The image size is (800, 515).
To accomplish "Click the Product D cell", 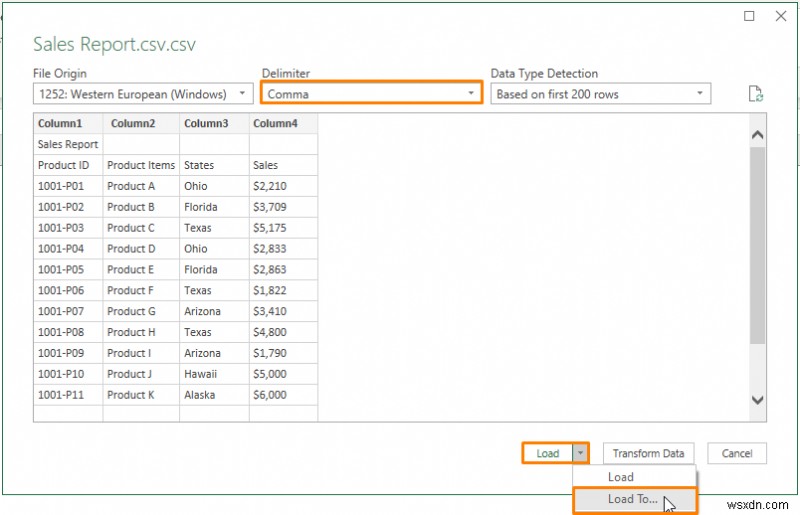I will coord(141,249).
